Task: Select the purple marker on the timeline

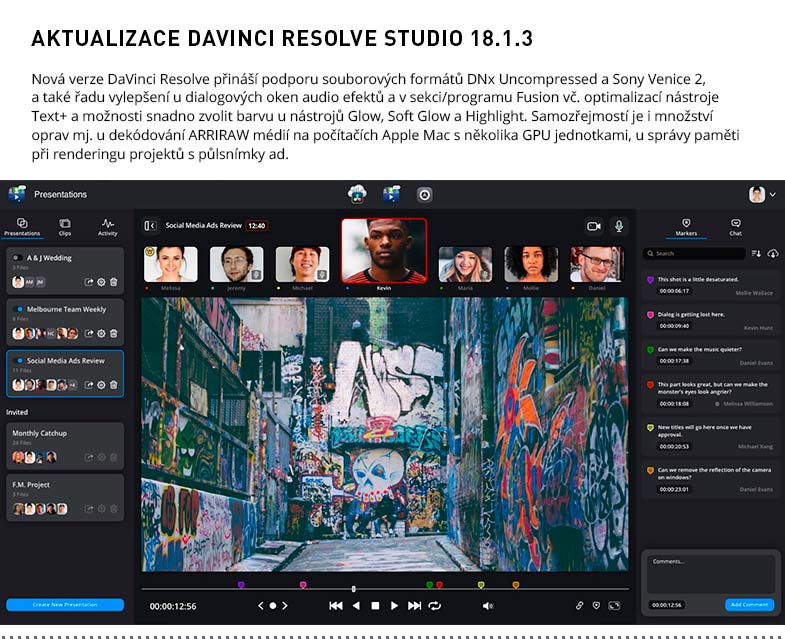Action: click(x=241, y=584)
